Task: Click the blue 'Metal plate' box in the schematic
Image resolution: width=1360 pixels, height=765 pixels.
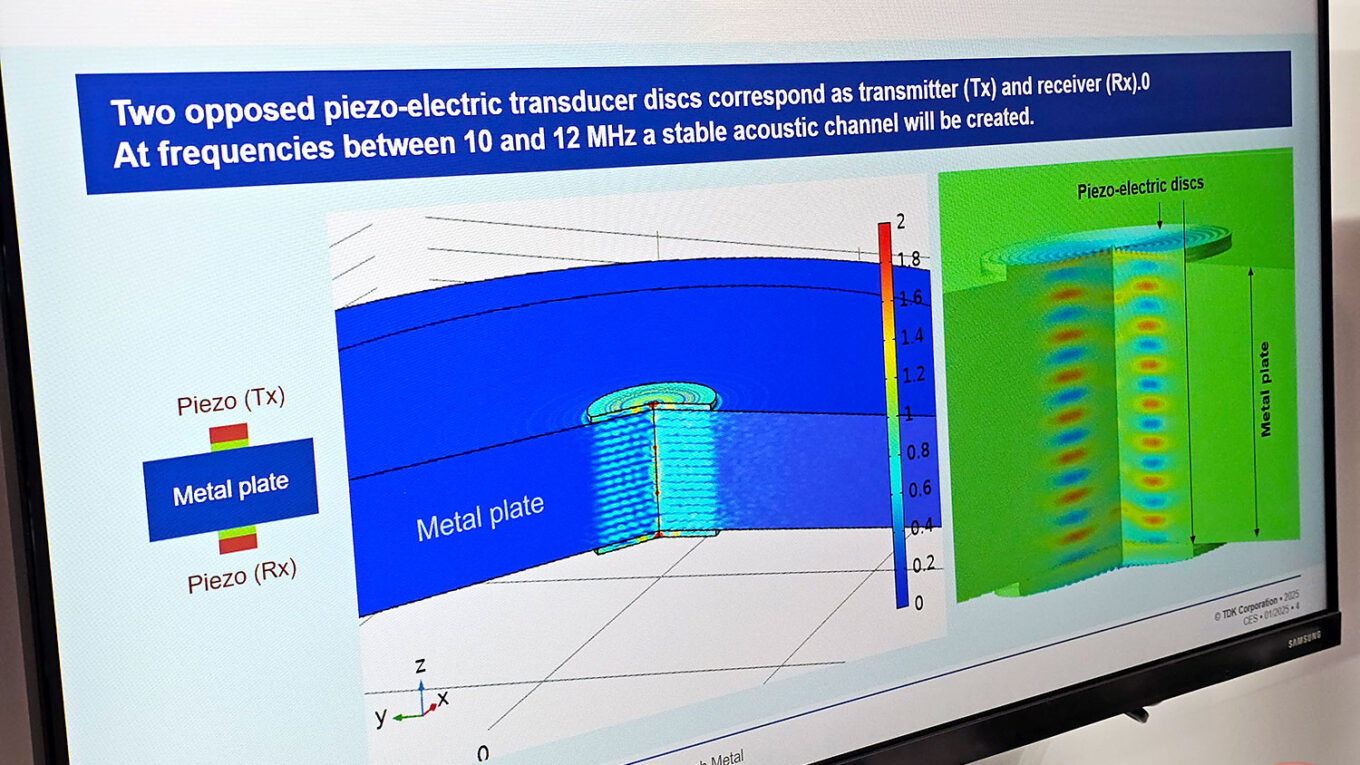Action: (231, 489)
